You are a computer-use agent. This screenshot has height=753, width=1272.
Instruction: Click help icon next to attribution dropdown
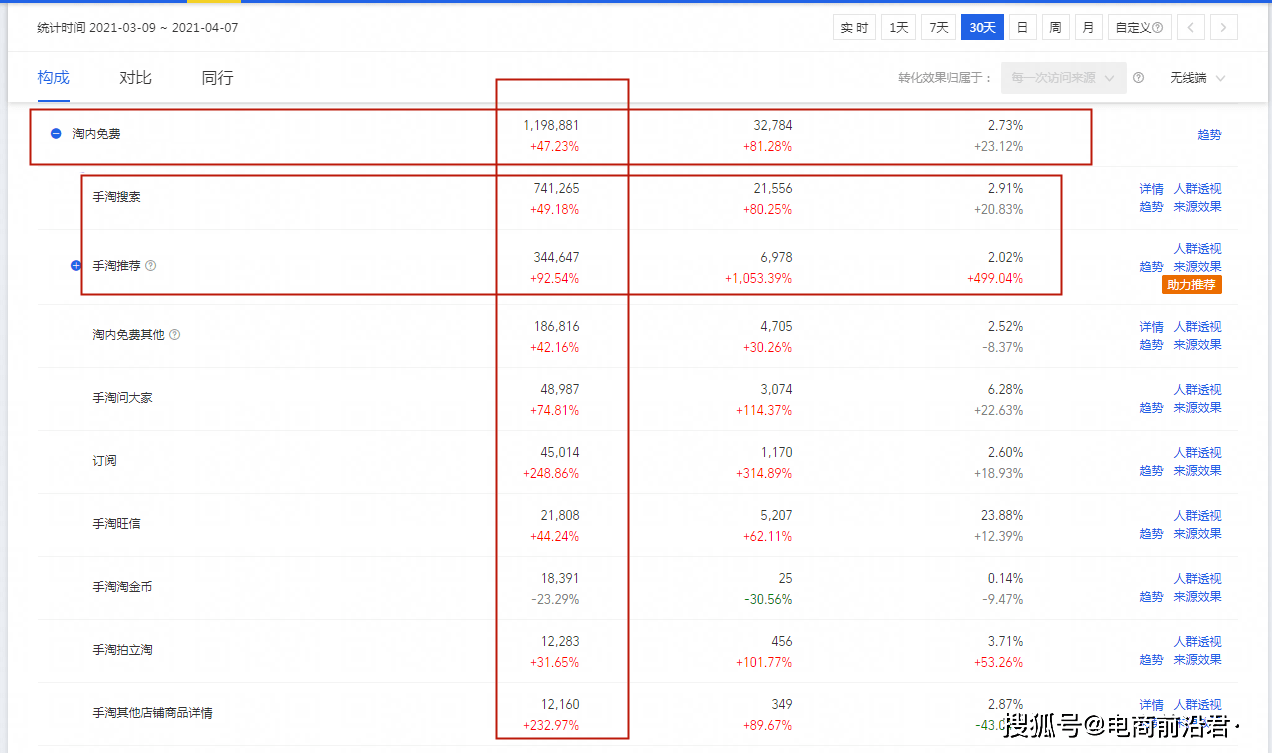1138,78
